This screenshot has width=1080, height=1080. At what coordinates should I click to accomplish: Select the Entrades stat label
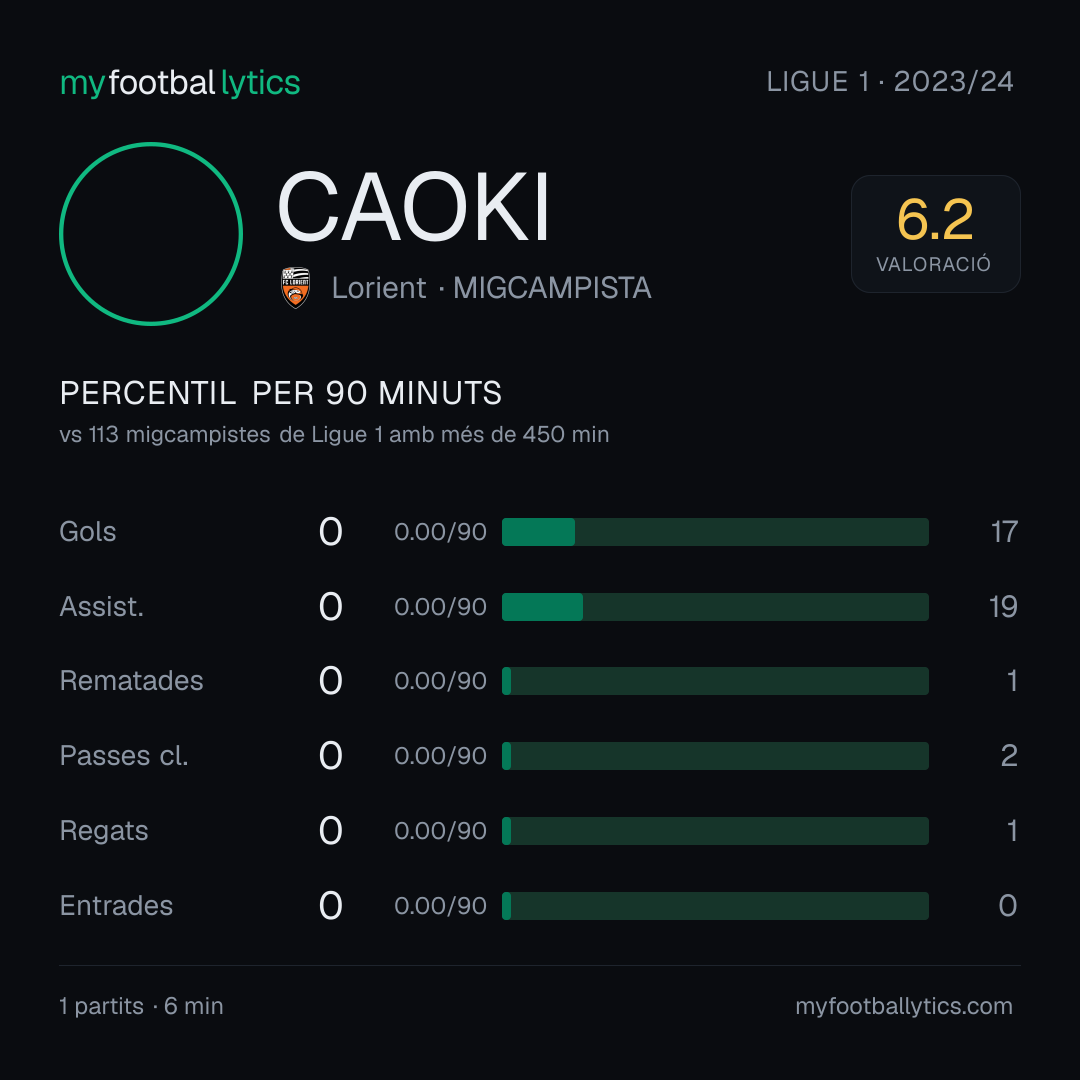coord(116,906)
